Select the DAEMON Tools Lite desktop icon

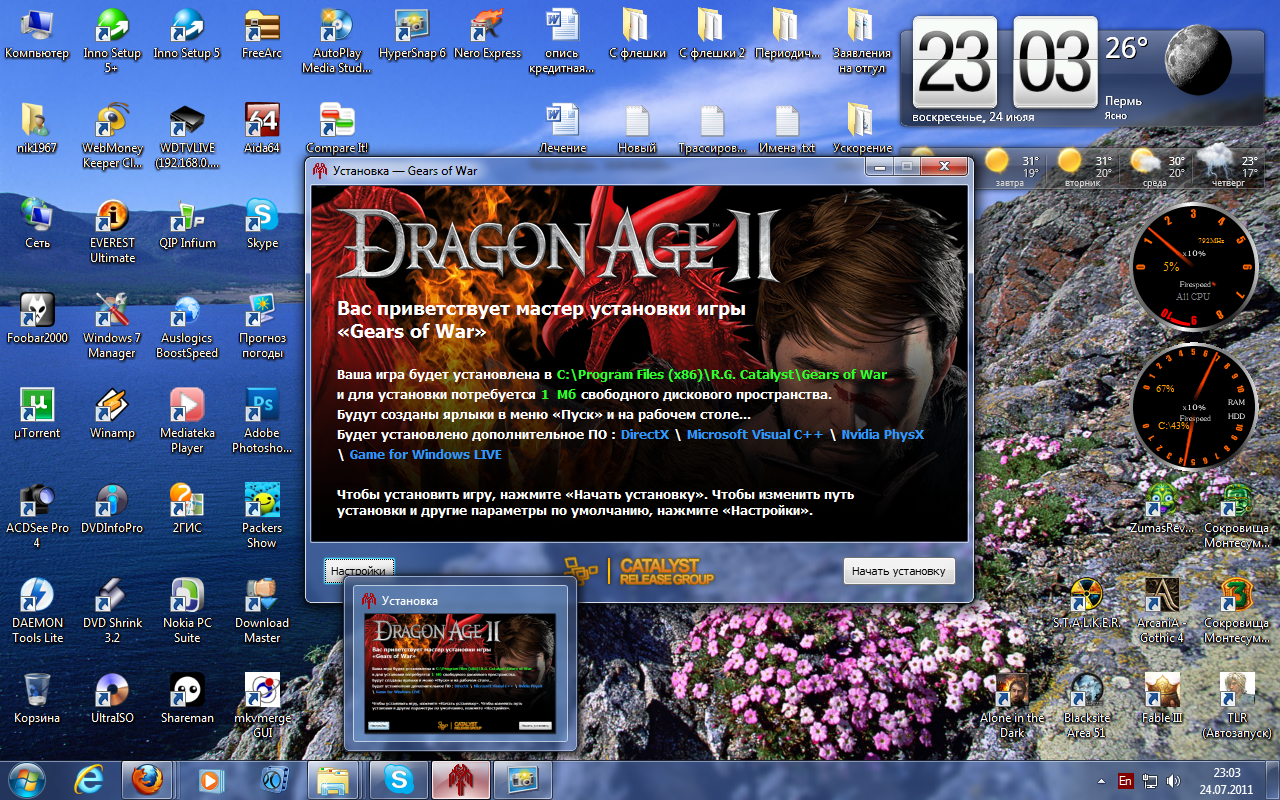pos(37,610)
